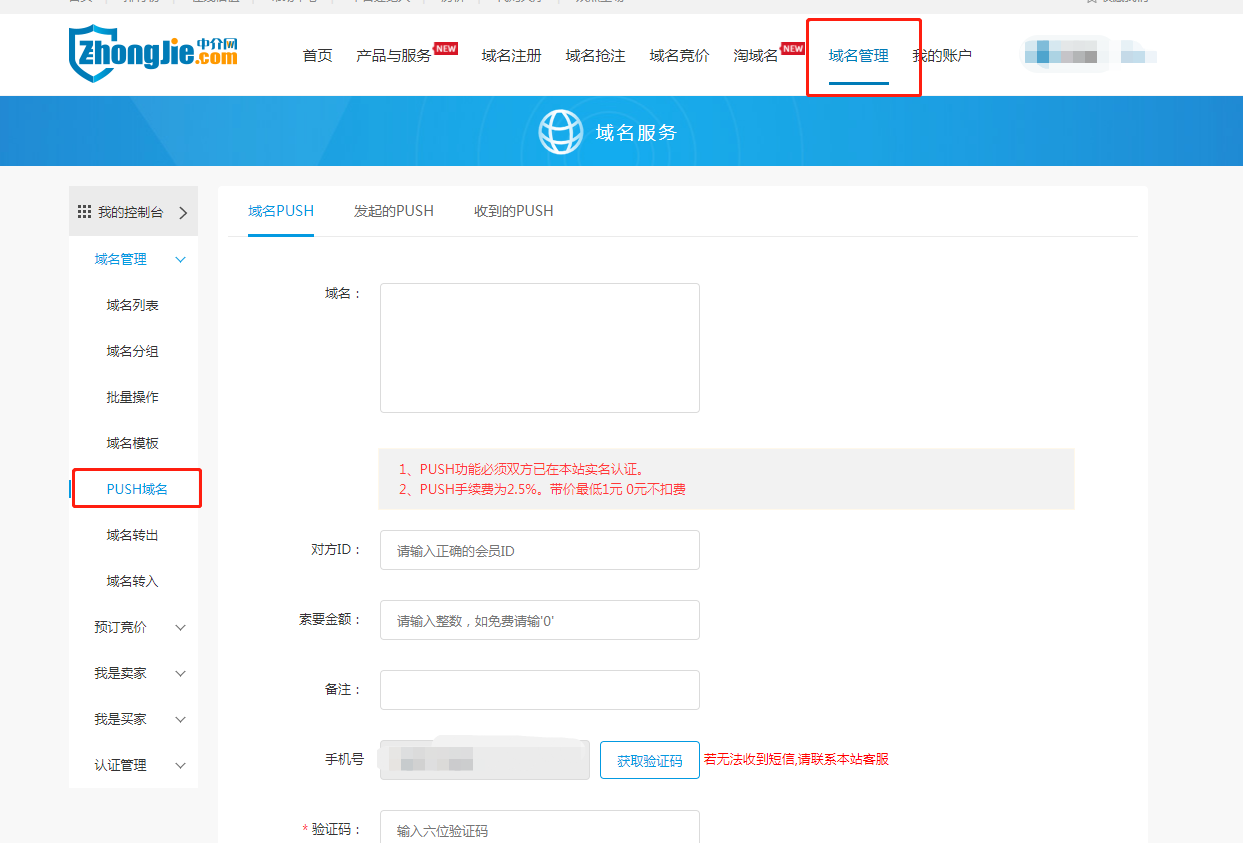Switch to the 收到的PUSH tab
1243x843 pixels.
(x=513, y=211)
